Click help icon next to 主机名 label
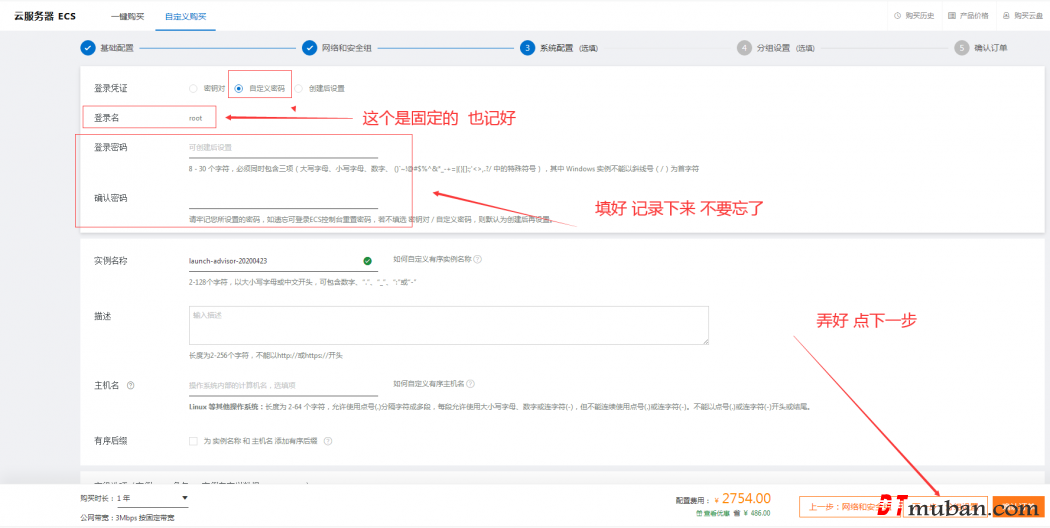Viewport: 1050px width, 528px height. pos(131,385)
